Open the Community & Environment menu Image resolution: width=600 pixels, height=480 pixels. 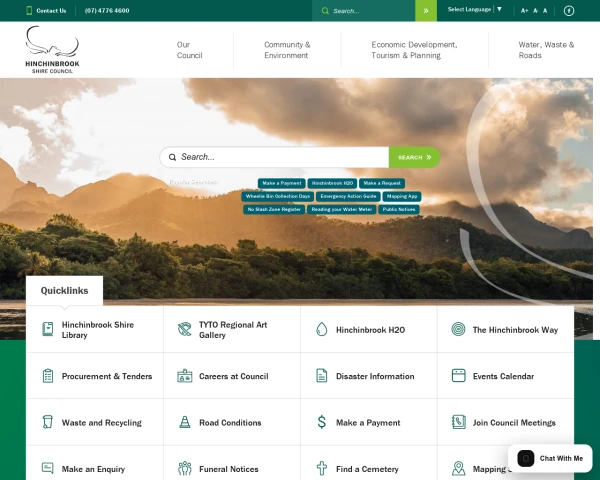[x=287, y=50]
